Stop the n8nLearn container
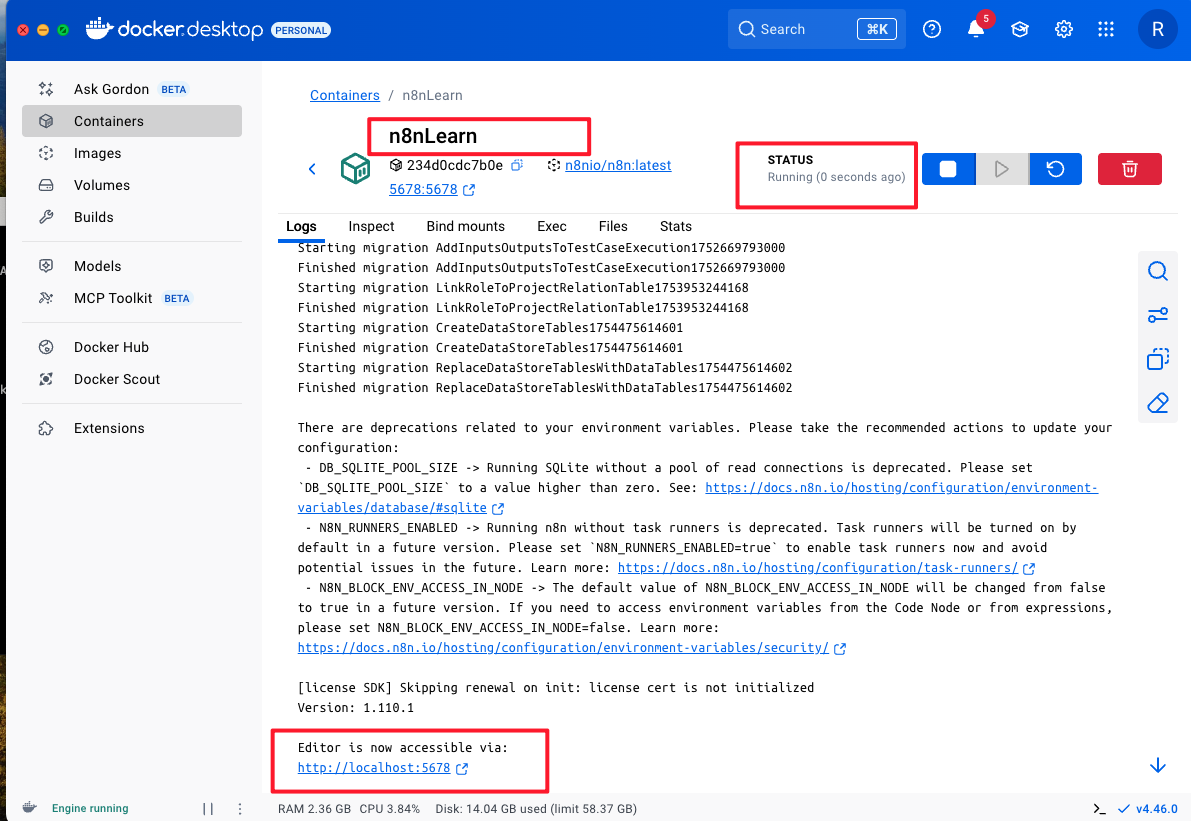 [x=948, y=169]
